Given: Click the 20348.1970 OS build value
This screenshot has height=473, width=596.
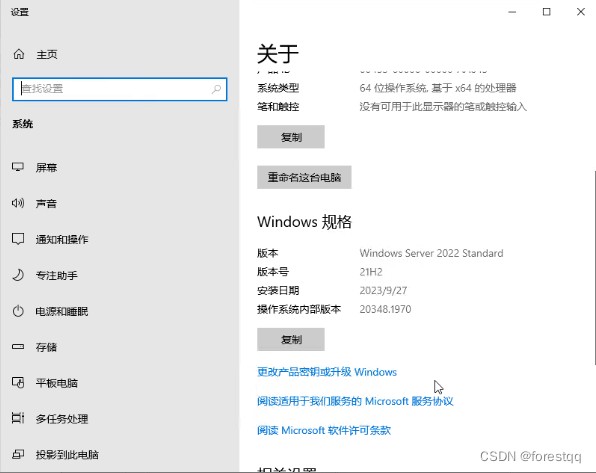Looking at the screenshot, I should 385,309.
